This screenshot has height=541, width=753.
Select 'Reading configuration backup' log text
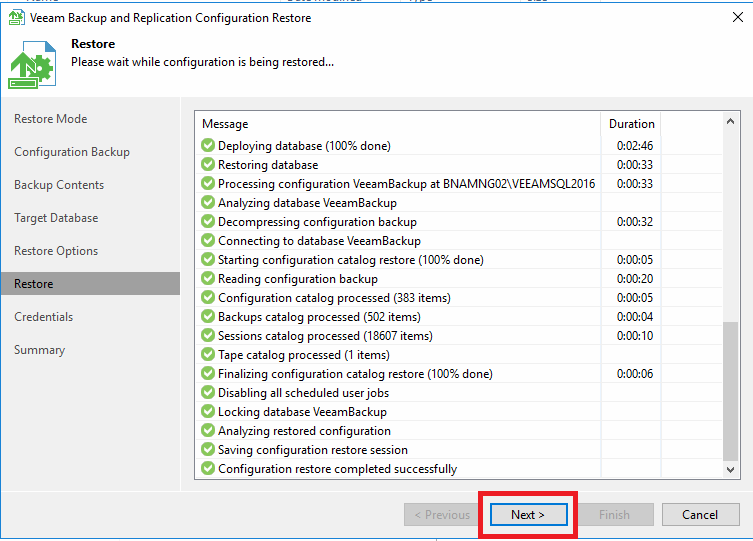[298, 279]
